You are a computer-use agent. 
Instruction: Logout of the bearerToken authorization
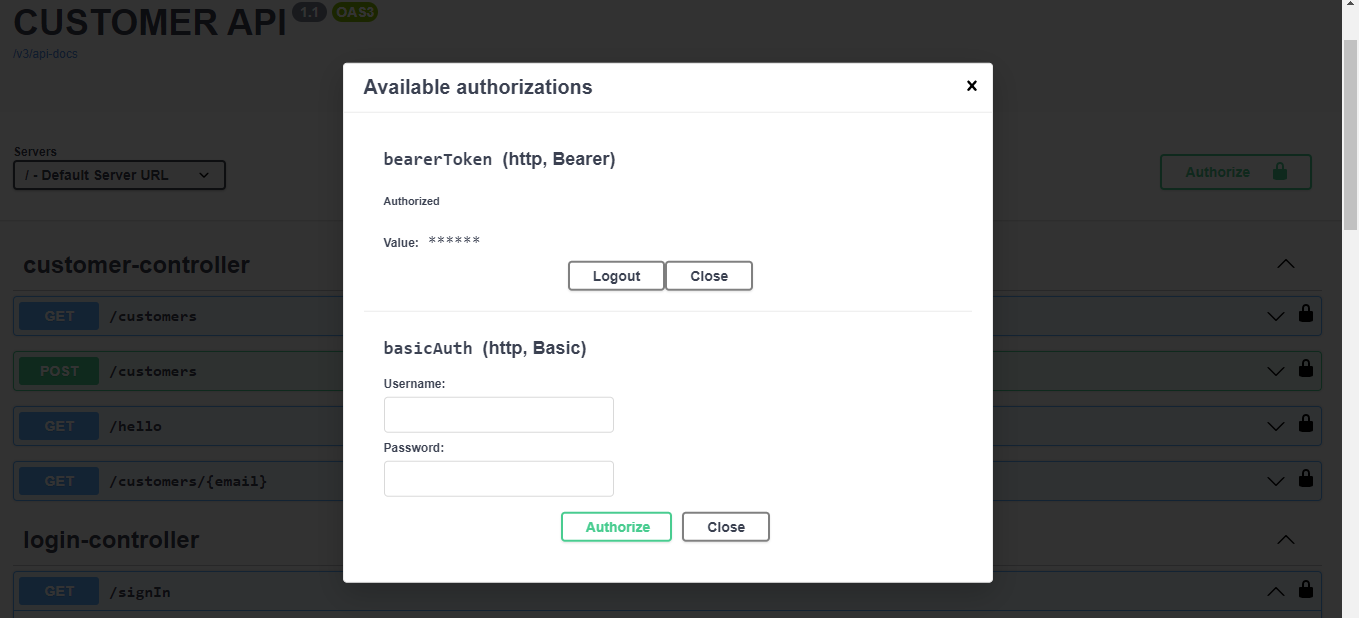pyautogui.click(x=616, y=275)
